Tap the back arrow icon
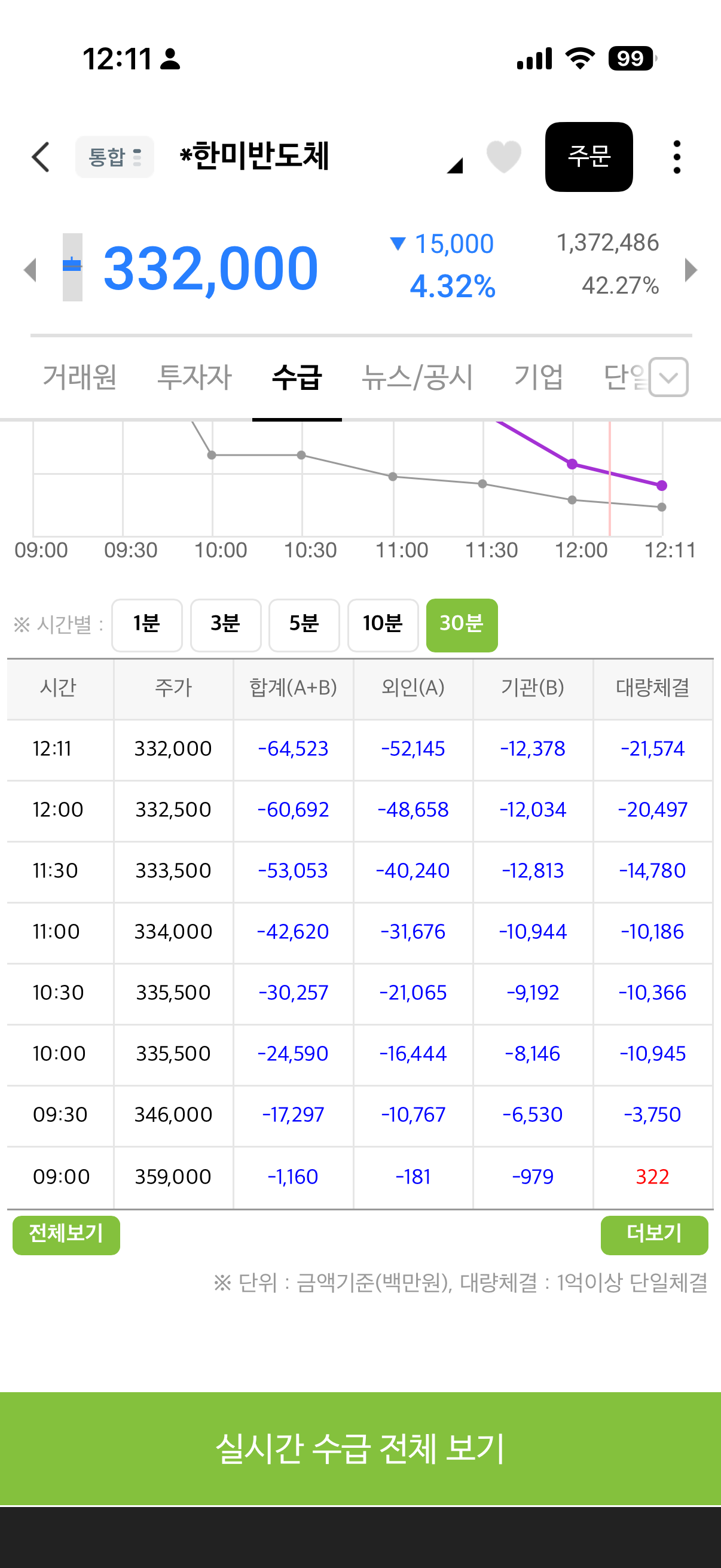This screenshot has height=1568, width=721. coord(41,157)
